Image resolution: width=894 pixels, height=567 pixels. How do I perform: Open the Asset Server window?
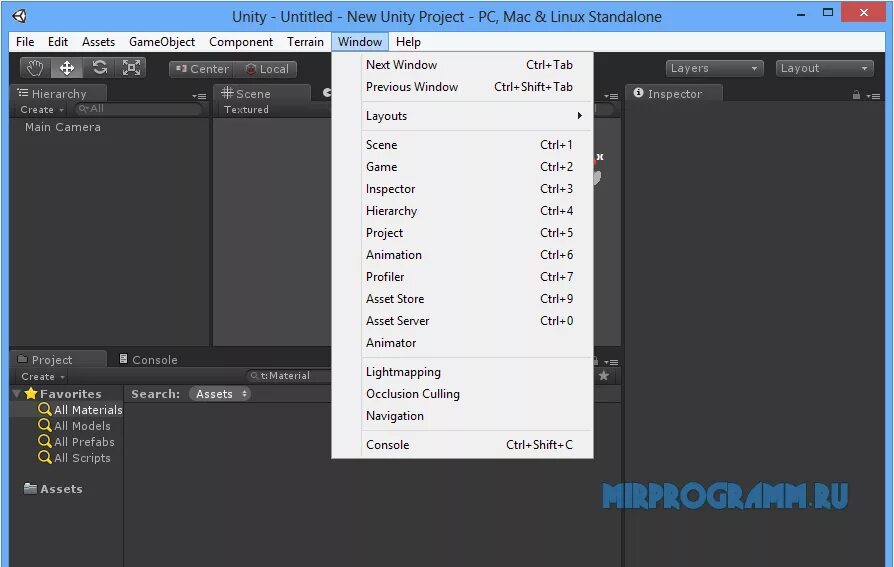(x=462, y=321)
